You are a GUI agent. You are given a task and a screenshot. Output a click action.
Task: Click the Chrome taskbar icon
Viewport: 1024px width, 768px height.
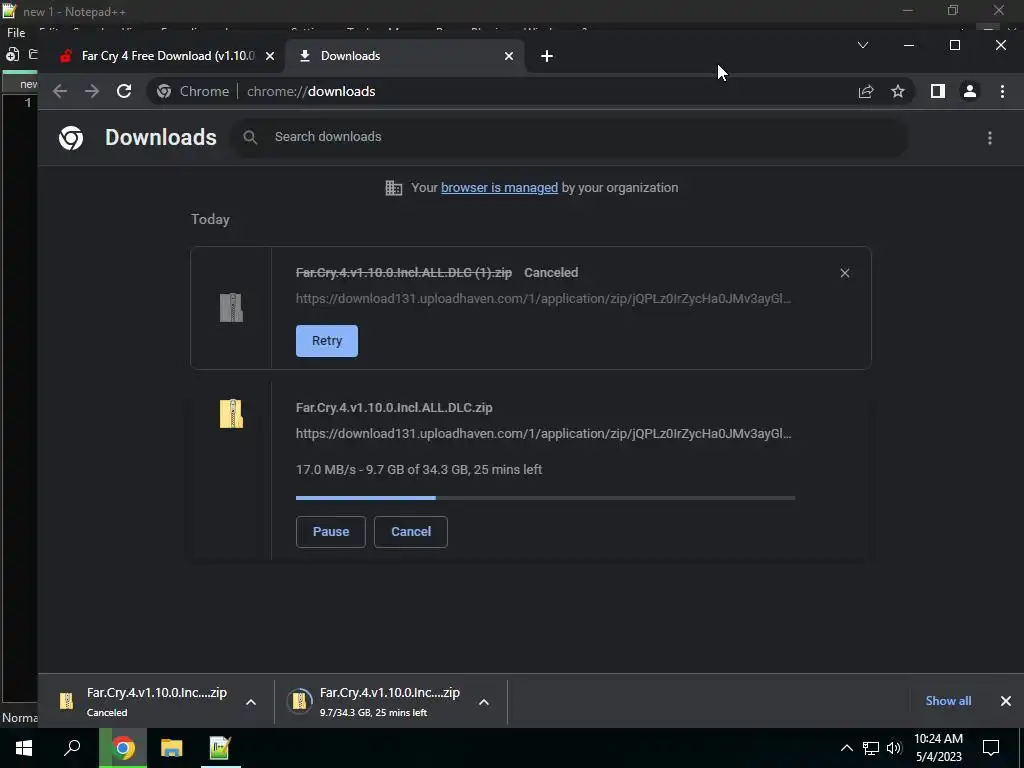pyautogui.click(x=123, y=748)
